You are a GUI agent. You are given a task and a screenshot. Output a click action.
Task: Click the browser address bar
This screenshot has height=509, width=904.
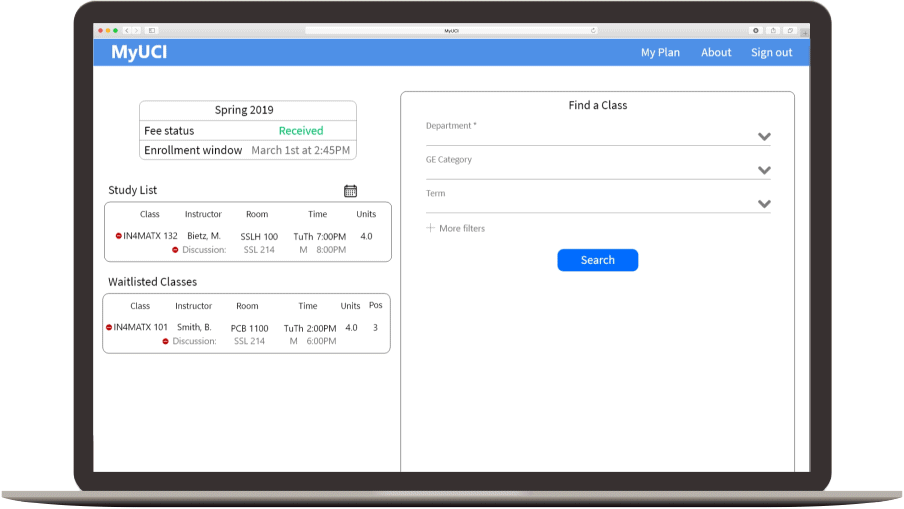pos(451,31)
